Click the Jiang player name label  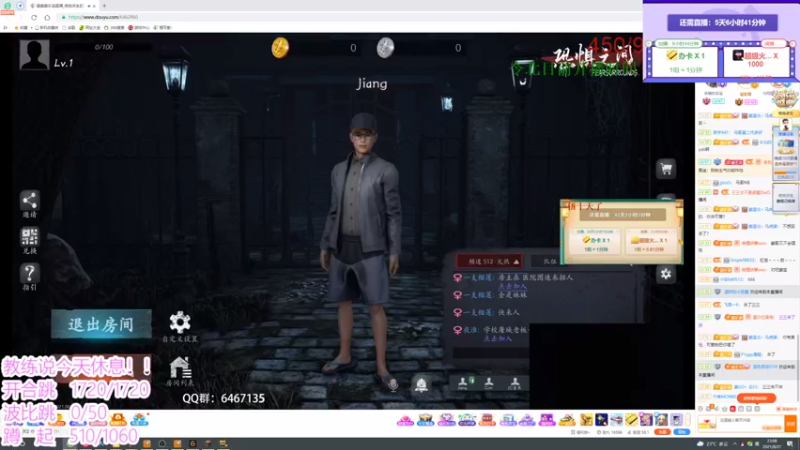click(371, 83)
